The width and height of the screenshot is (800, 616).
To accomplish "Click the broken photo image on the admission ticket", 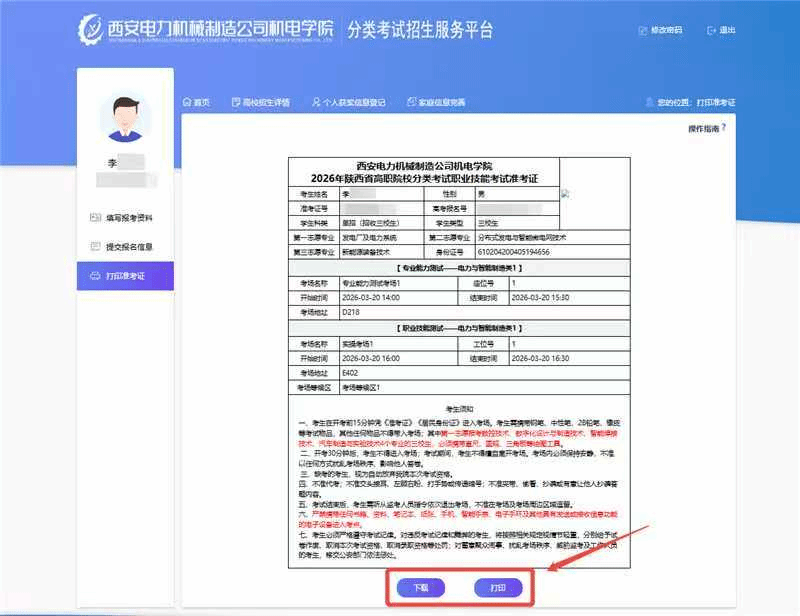I will coord(565,194).
